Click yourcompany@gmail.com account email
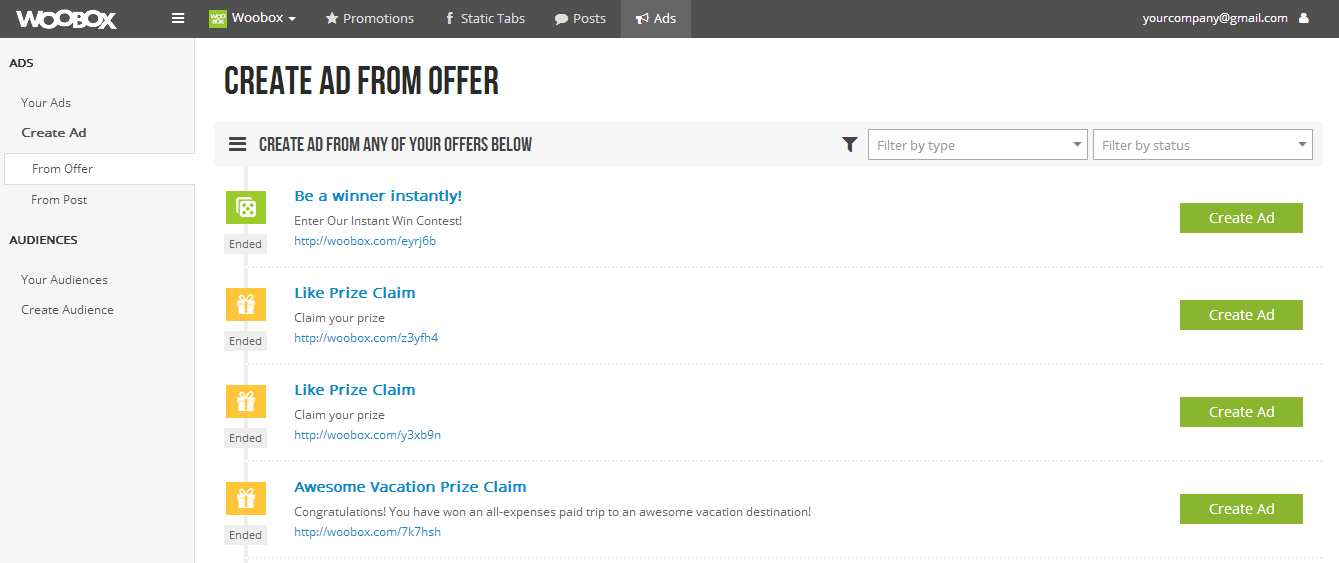Image resolution: width=1339 pixels, height=563 pixels. point(1215,18)
